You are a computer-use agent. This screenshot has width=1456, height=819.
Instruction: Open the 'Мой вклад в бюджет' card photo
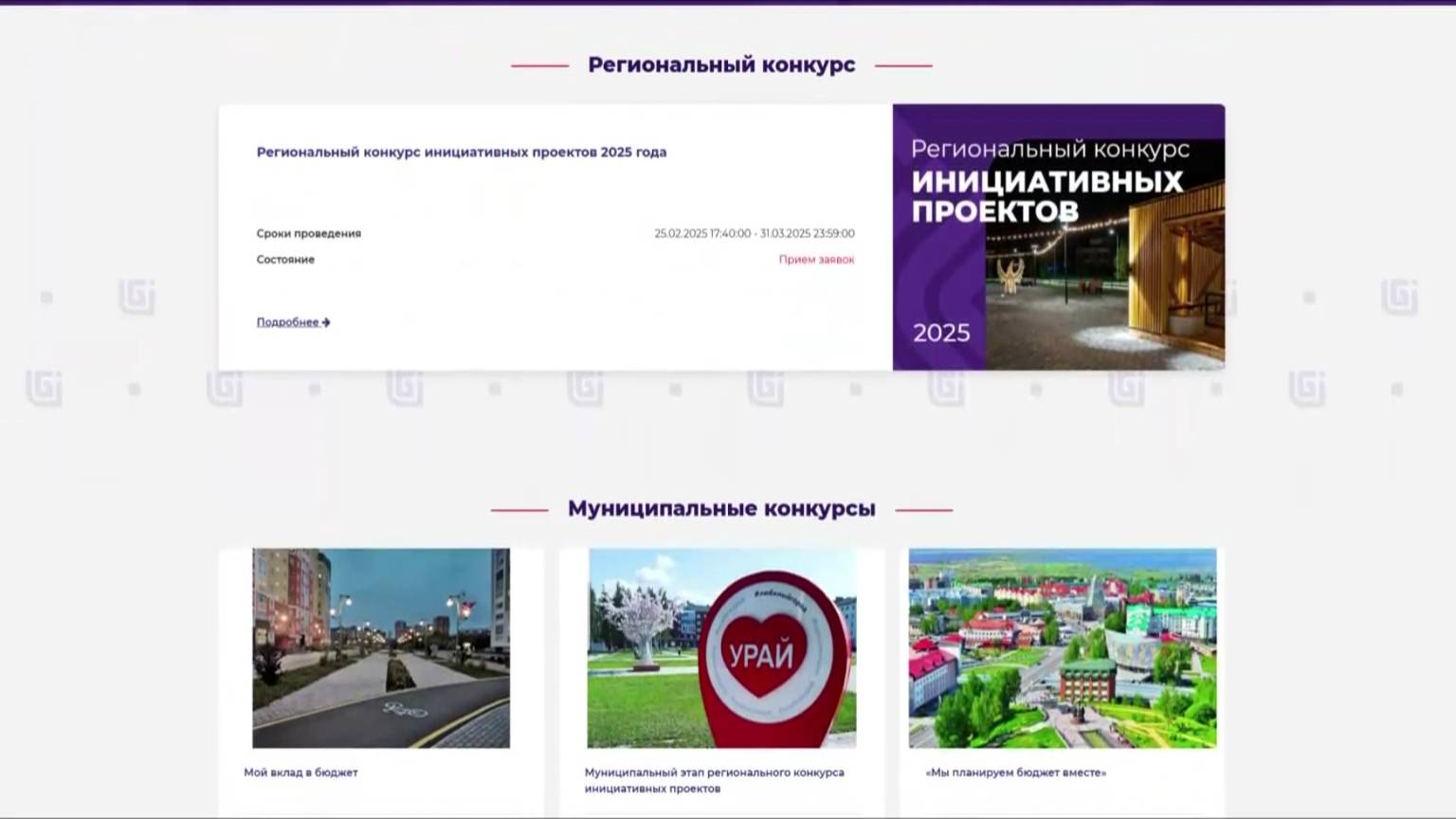coord(381,648)
